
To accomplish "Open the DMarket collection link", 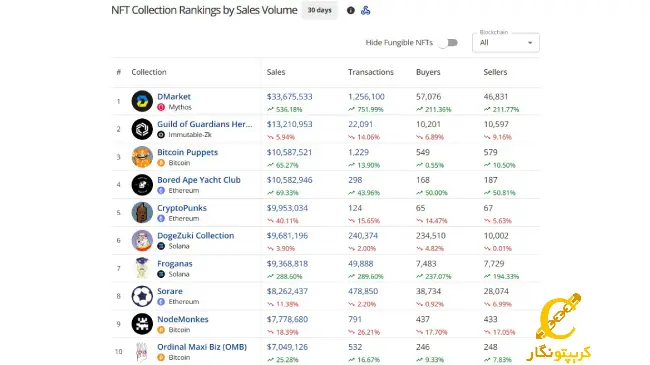I will click(x=174, y=97).
